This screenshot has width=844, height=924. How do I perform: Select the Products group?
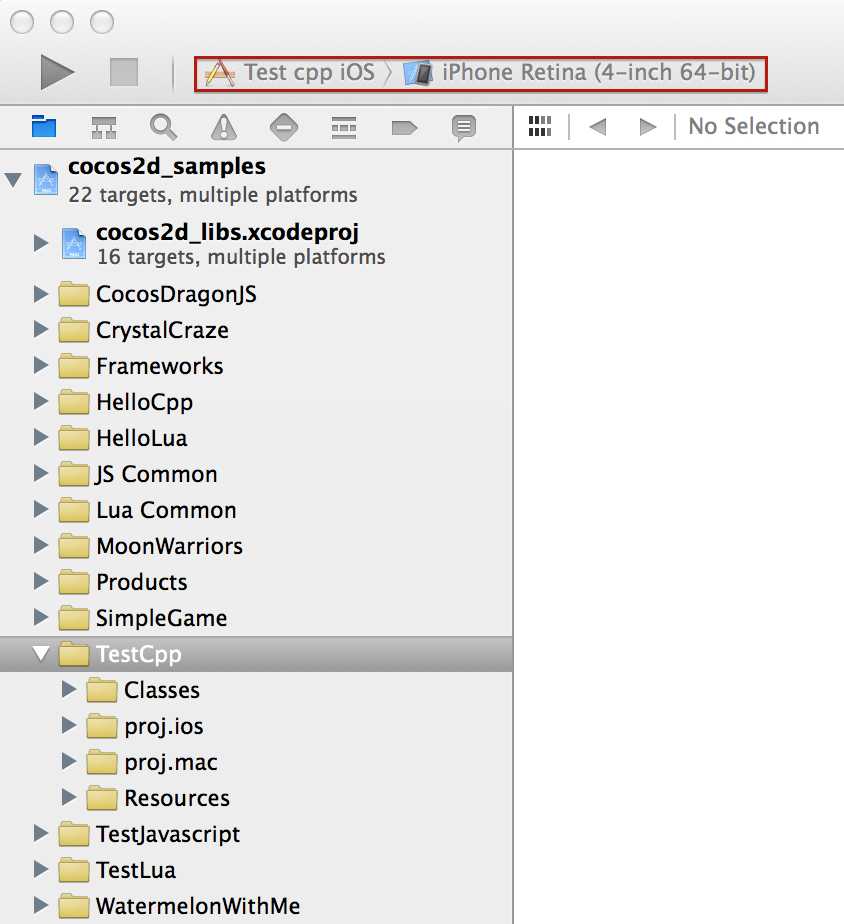click(256, 582)
